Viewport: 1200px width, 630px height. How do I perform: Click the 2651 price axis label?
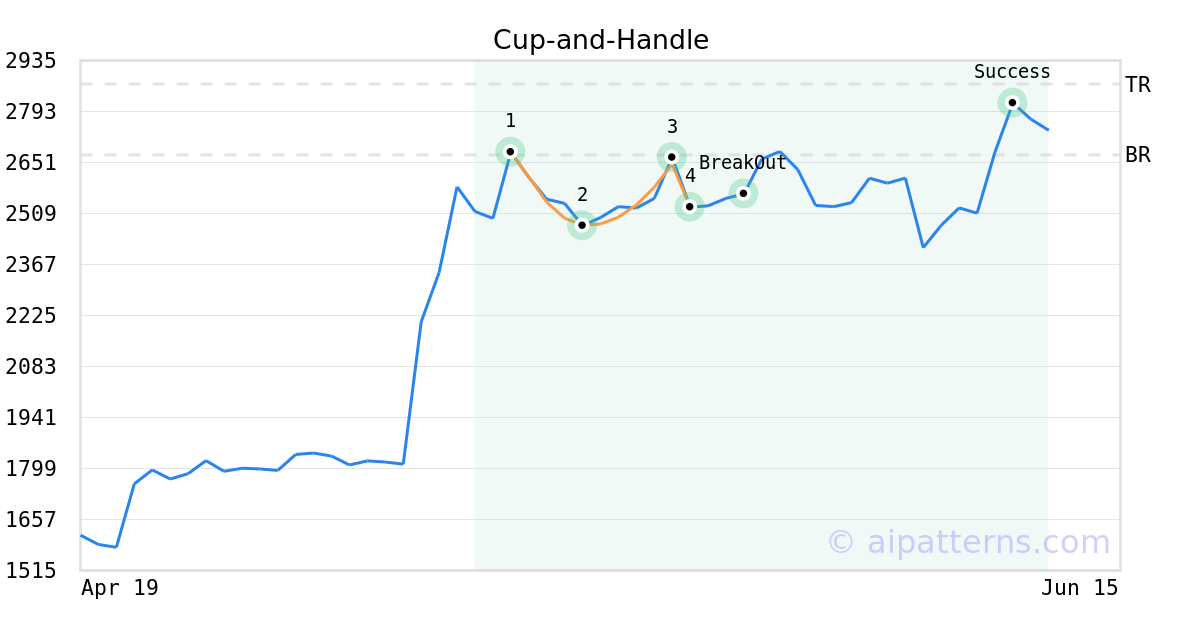pyautogui.click(x=31, y=163)
